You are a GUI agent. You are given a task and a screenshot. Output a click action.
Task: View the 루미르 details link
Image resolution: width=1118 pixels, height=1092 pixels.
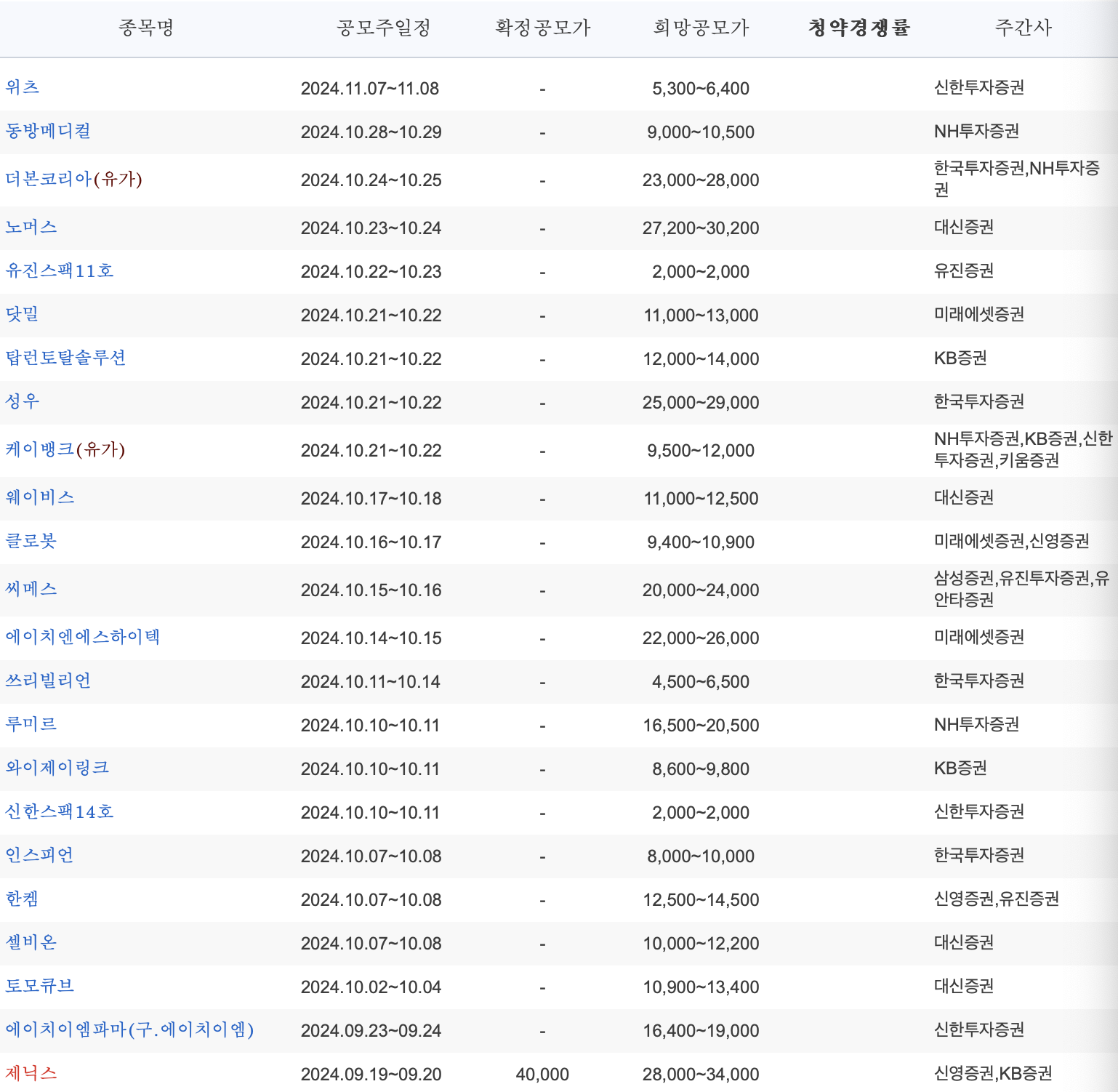point(31,724)
